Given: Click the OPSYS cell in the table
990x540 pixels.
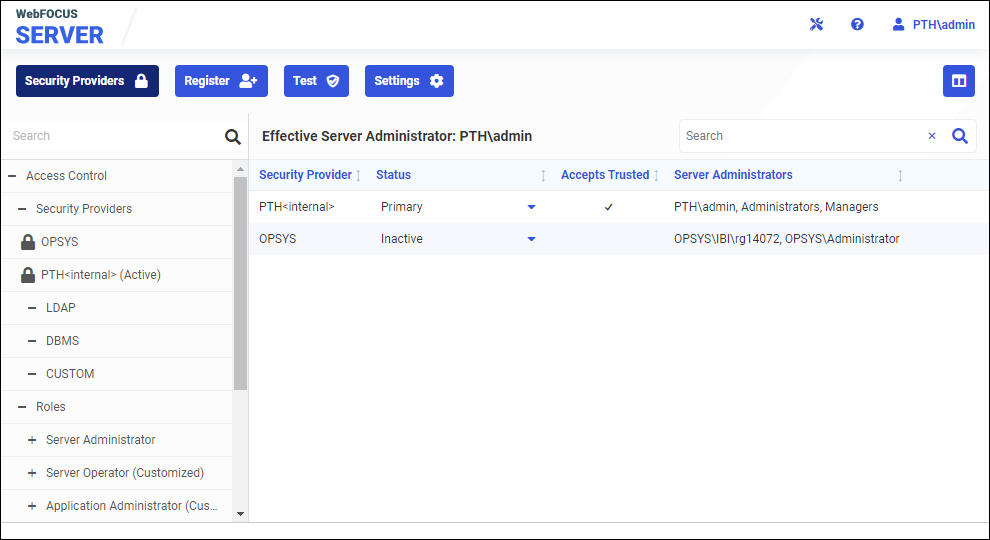Looking at the screenshot, I should 278,239.
